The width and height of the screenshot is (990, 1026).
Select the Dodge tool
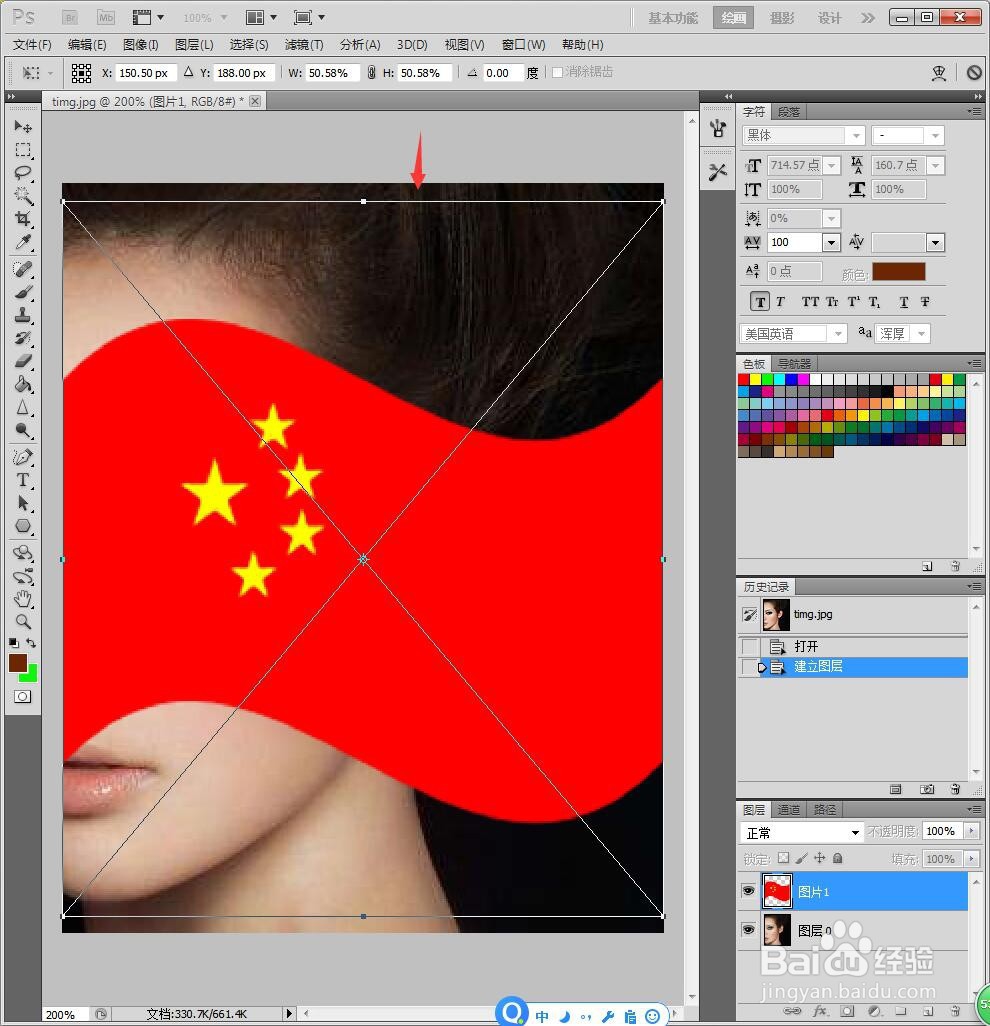[x=23, y=430]
